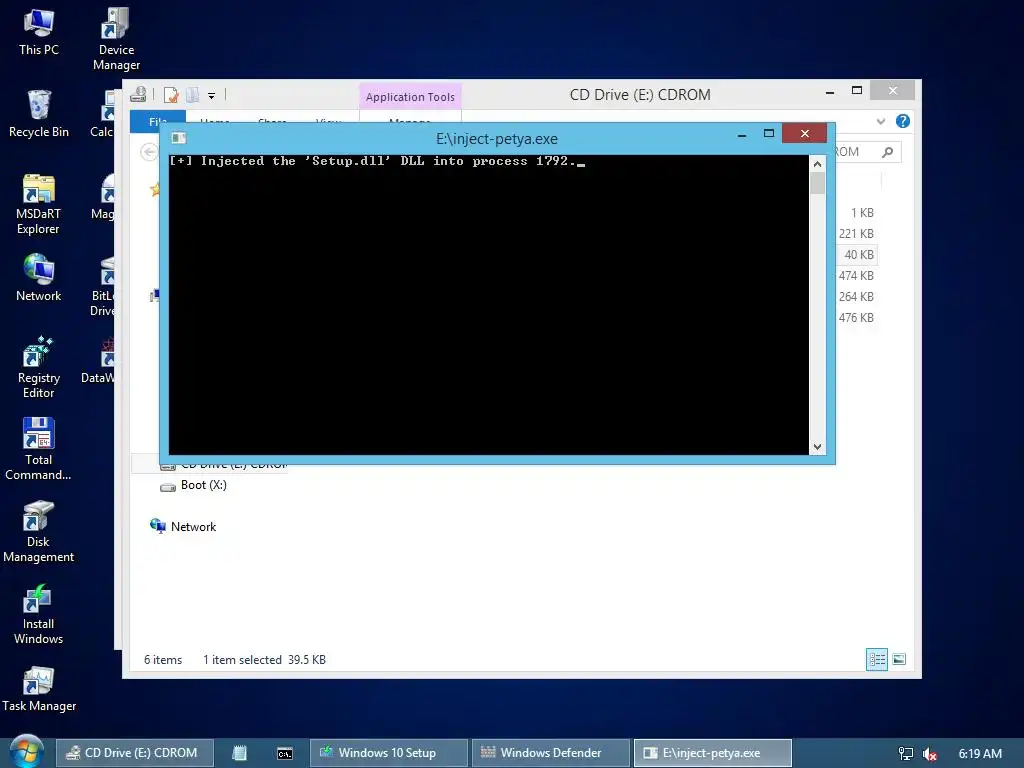Open Device Manager desktop shortcut
This screenshot has width=1024, height=768.
(x=116, y=38)
